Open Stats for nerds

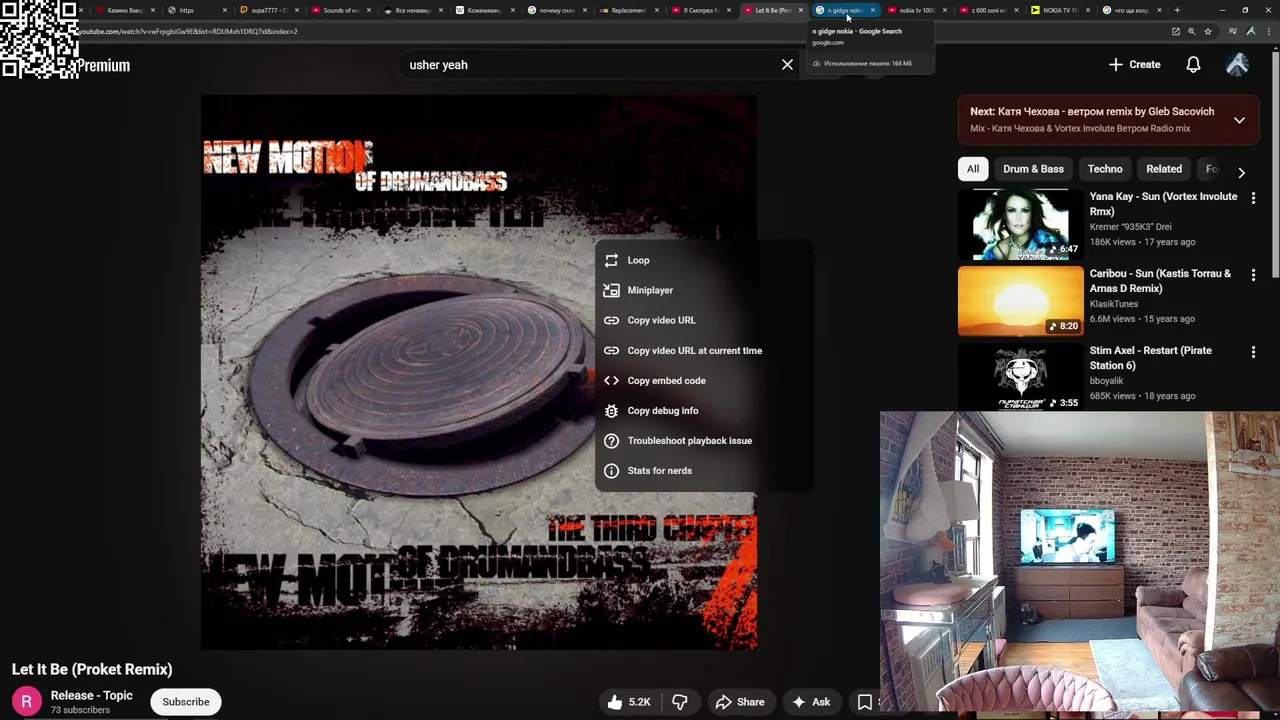(x=703, y=470)
